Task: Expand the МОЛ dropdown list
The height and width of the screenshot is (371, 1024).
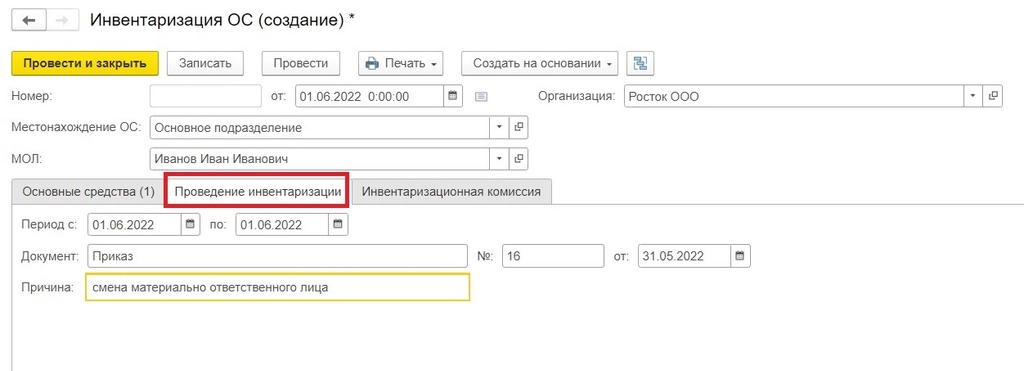Action: [x=500, y=159]
